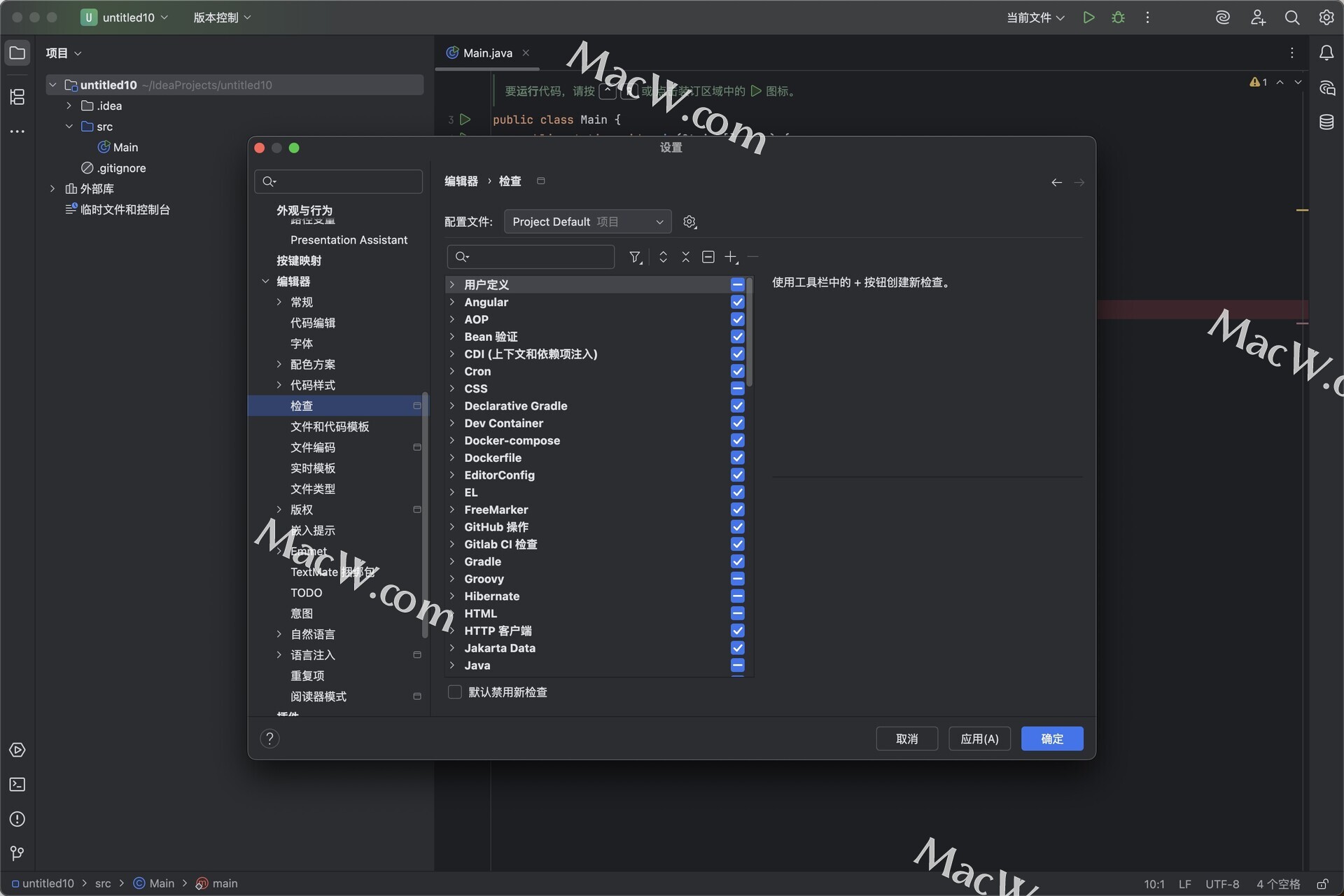
Task: Focus the settings search field
Action: (x=339, y=182)
